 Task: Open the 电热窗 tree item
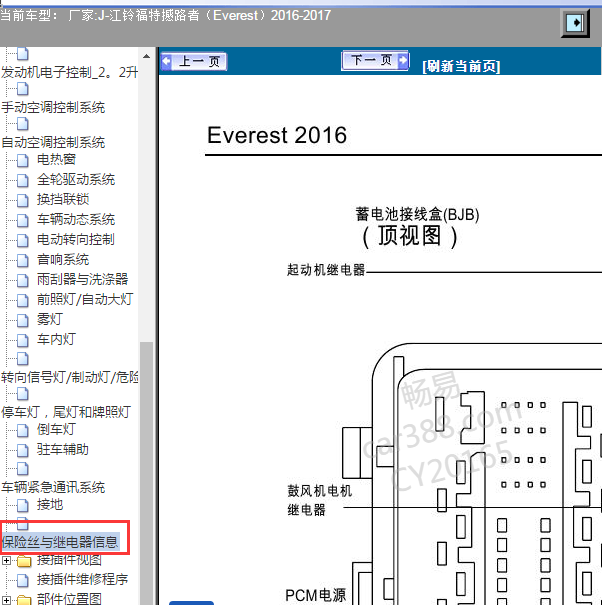[x=56, y=159]
